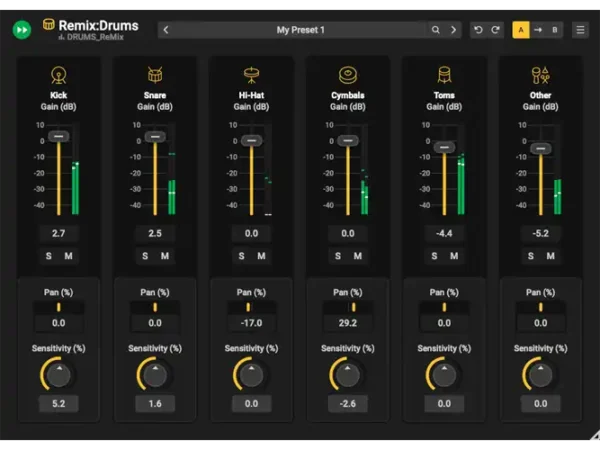Mute the Hi-Hat channel

[x=261, y=256]
